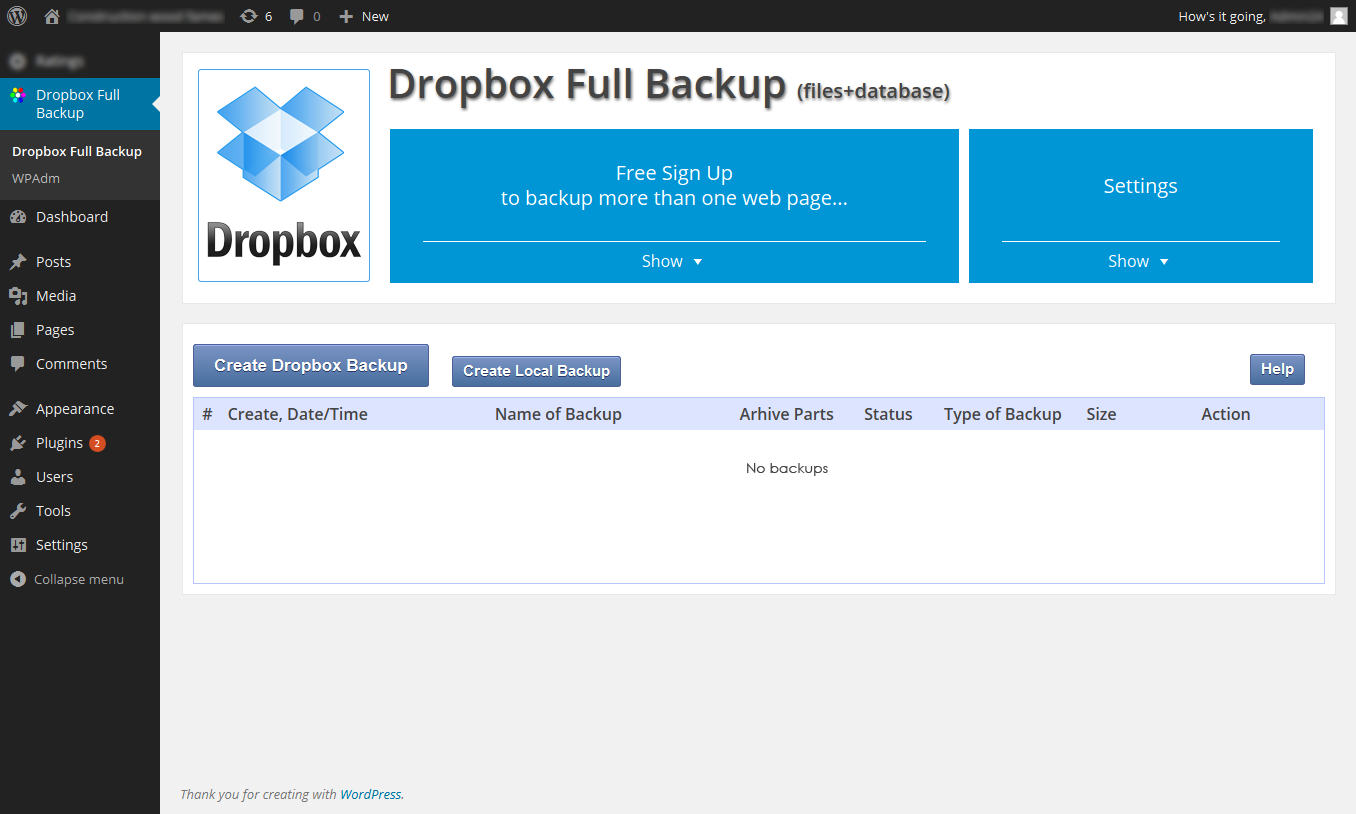Select the Plugins plug icon
1356x814 pixels.
(18, 443)
